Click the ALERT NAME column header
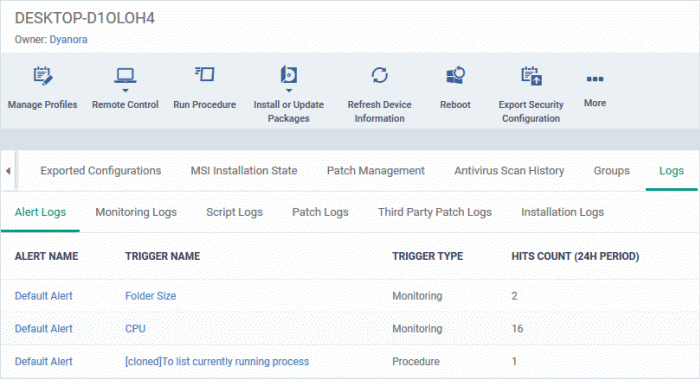This screenshot has width=700, height=379. tap(46, 256)
